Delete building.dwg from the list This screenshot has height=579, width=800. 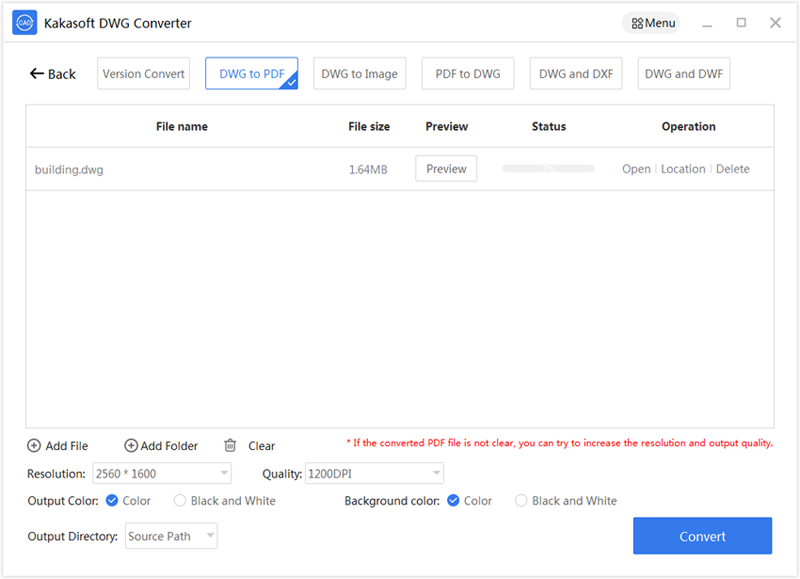[733, 169]
